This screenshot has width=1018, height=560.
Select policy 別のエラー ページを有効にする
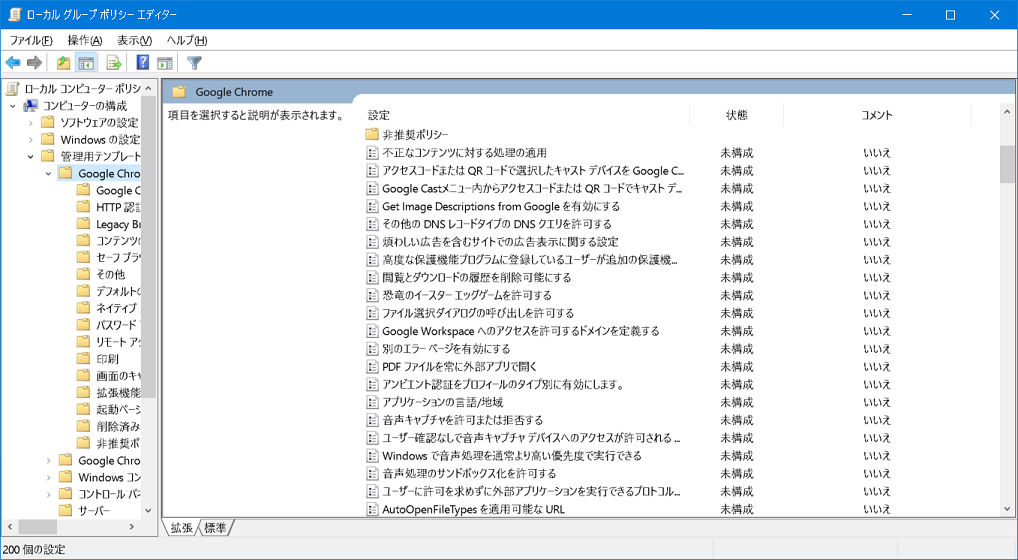(446, 349)
